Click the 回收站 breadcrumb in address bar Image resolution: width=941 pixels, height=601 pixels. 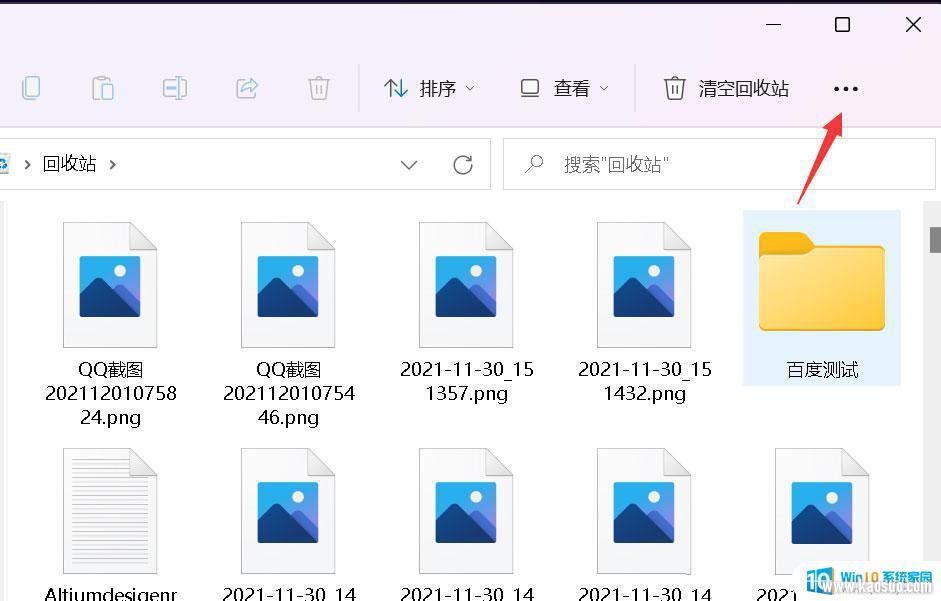(x=69, y=164)
